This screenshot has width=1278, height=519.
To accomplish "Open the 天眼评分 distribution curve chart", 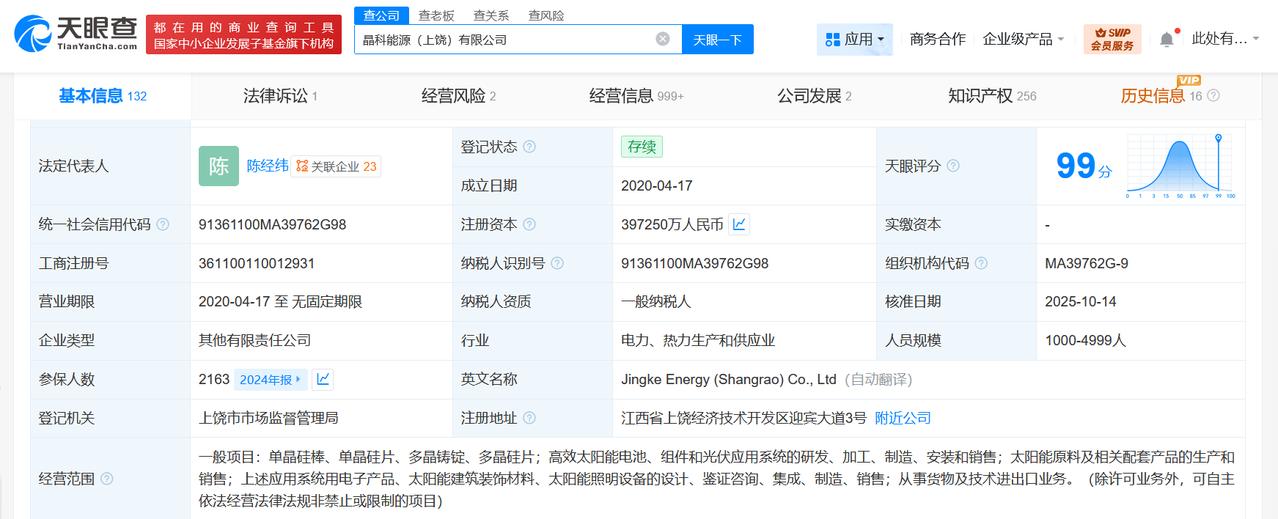I will 1180,166.
